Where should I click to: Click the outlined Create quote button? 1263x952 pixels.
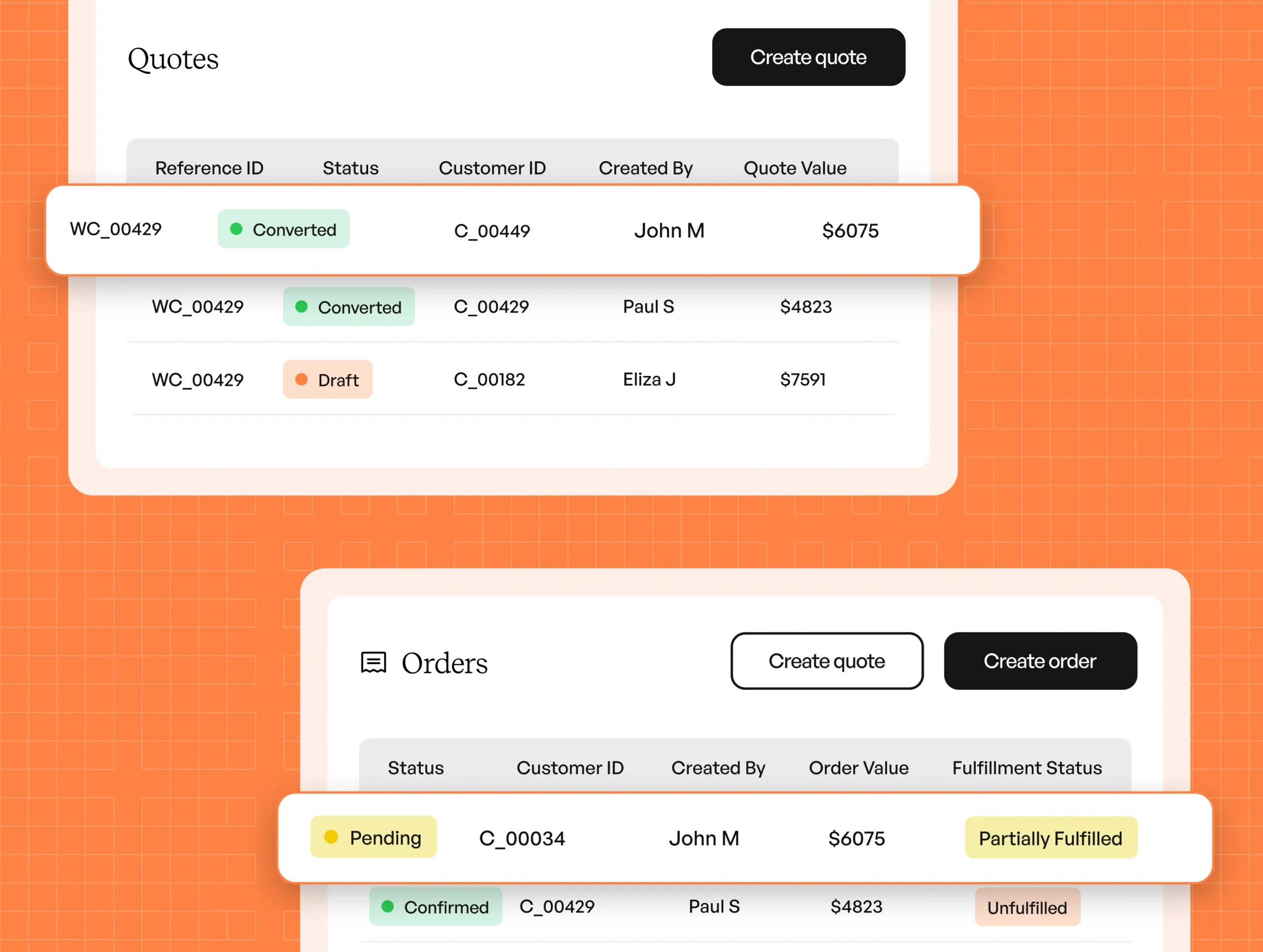coord(826,661)
